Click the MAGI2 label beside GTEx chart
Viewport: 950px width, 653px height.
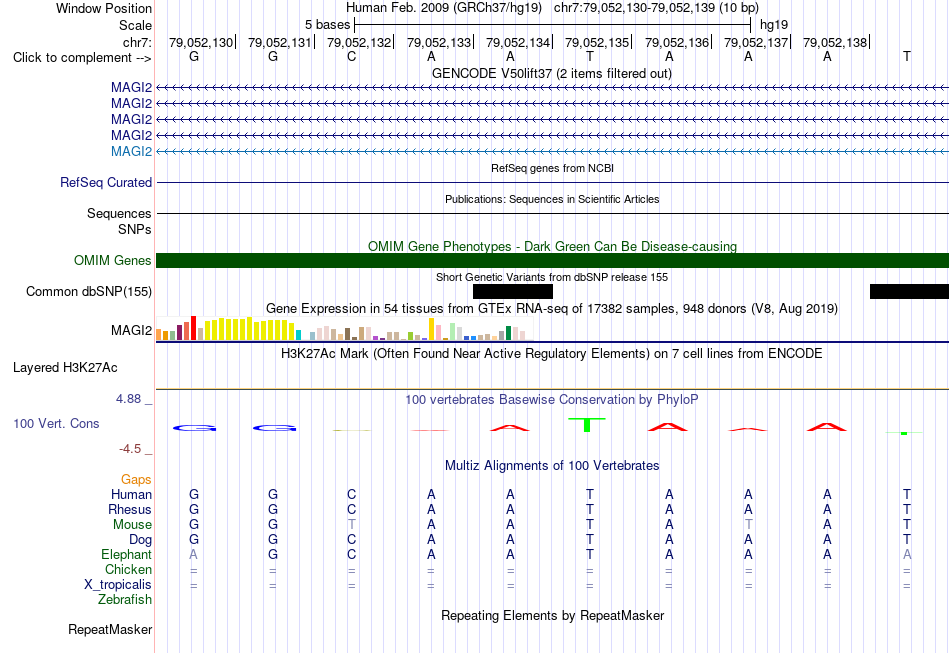coord(131,330)
